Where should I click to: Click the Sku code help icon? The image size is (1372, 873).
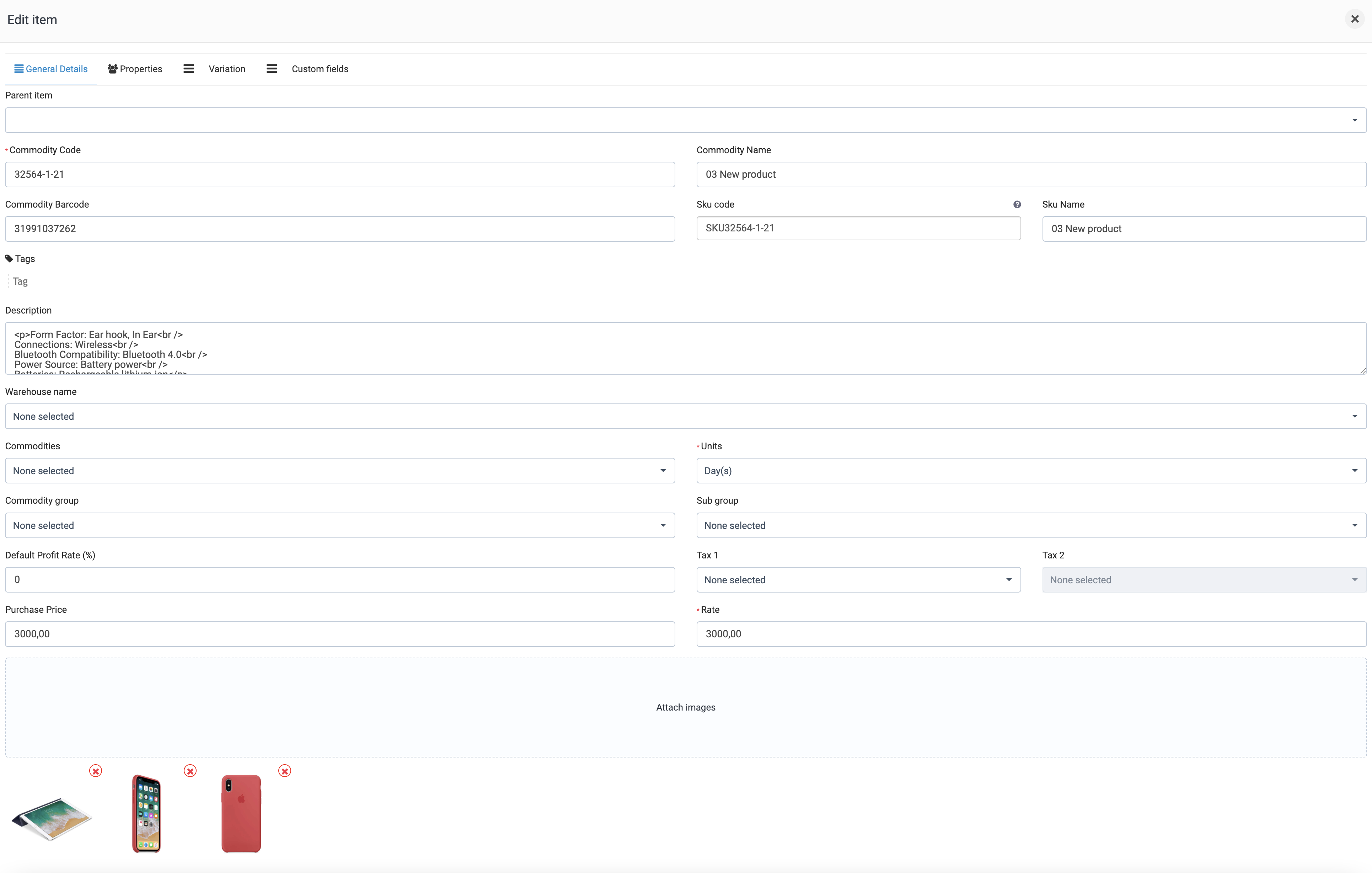click(1017, 205)
